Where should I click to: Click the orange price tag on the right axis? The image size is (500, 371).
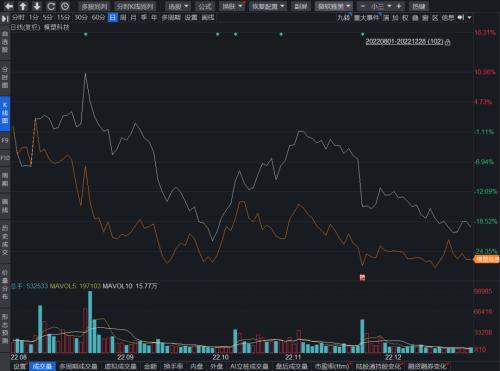point(487,259)
